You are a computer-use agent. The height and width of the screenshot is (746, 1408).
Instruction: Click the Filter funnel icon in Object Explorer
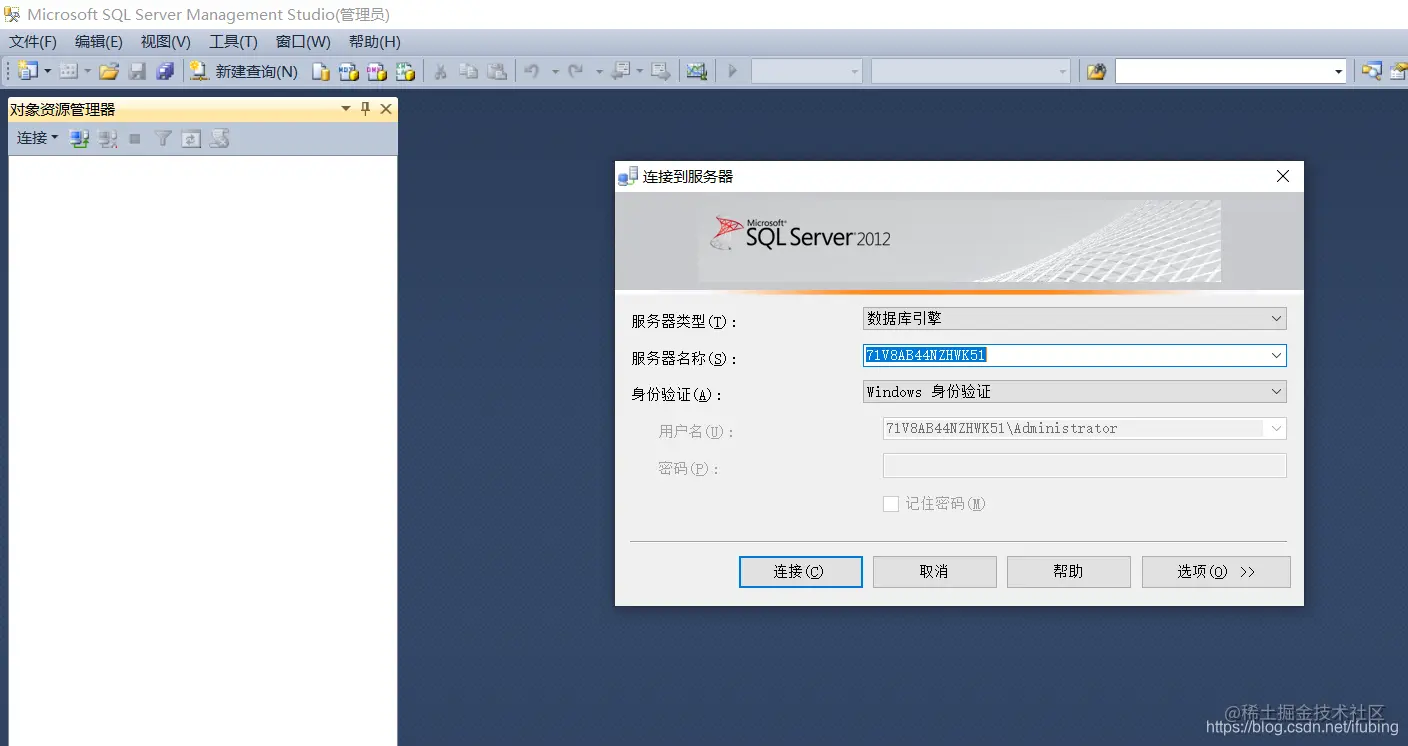(163, 138)
